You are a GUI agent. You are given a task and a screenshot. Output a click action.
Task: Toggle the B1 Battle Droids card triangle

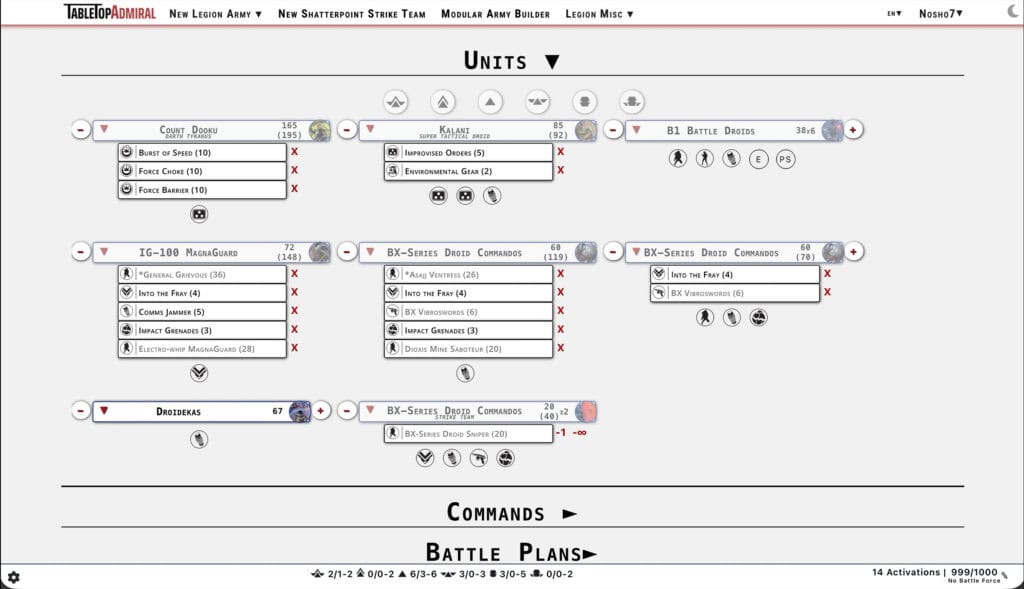[636, 130]
